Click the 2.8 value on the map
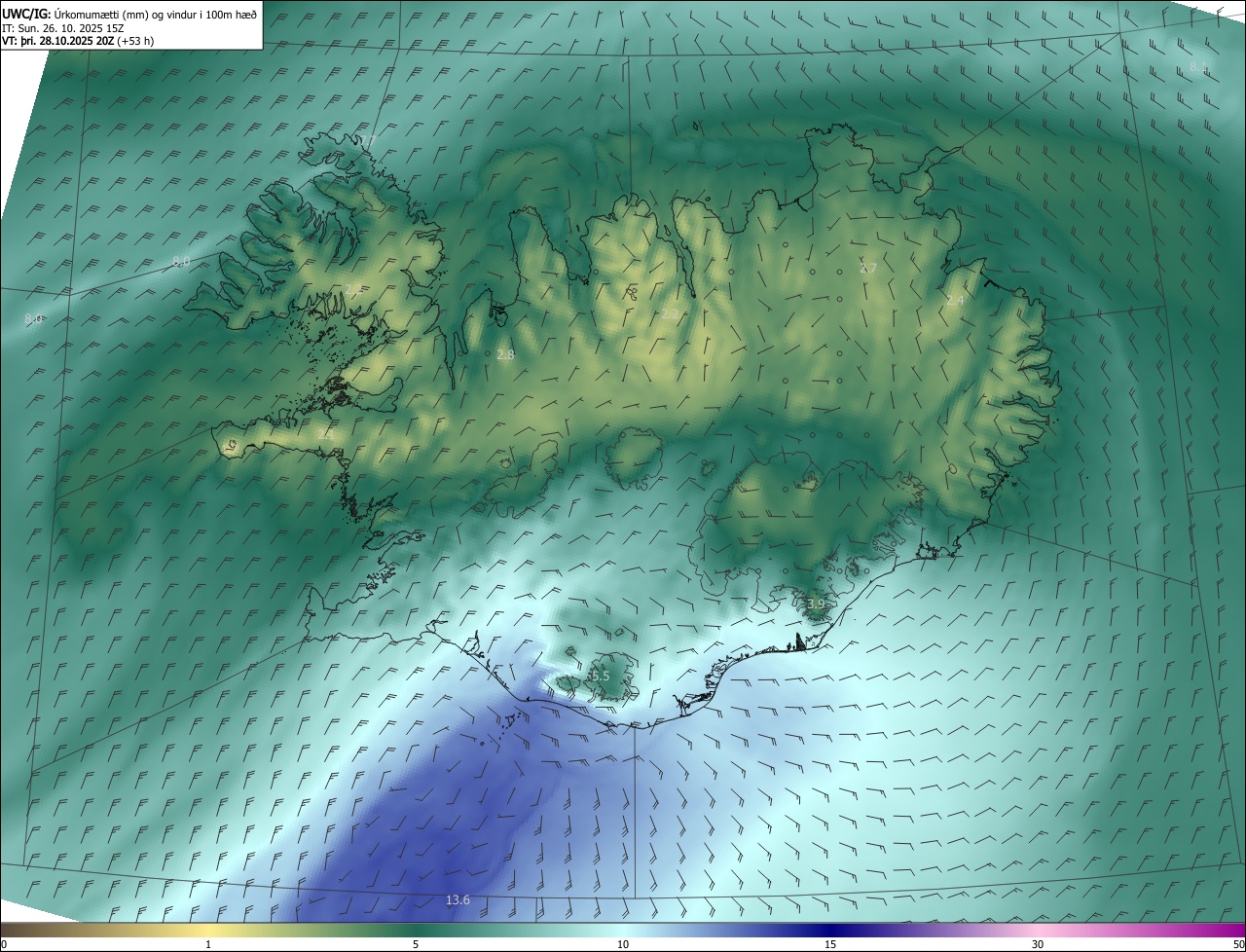This screenshot has height=952, width=1246. click(505, 355)
